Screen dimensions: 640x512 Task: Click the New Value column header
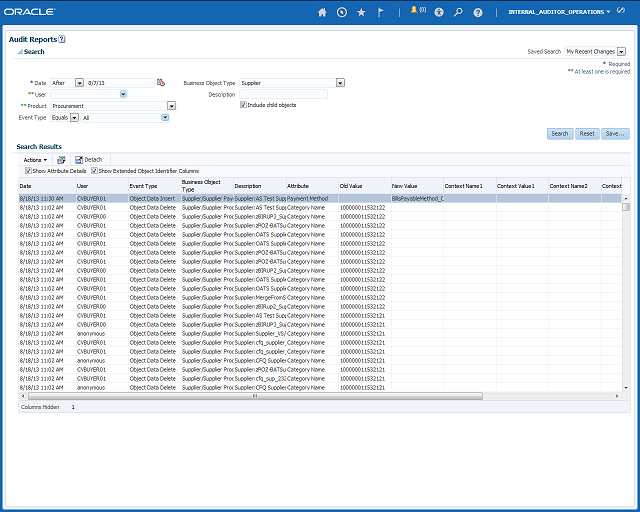(417, 186)
